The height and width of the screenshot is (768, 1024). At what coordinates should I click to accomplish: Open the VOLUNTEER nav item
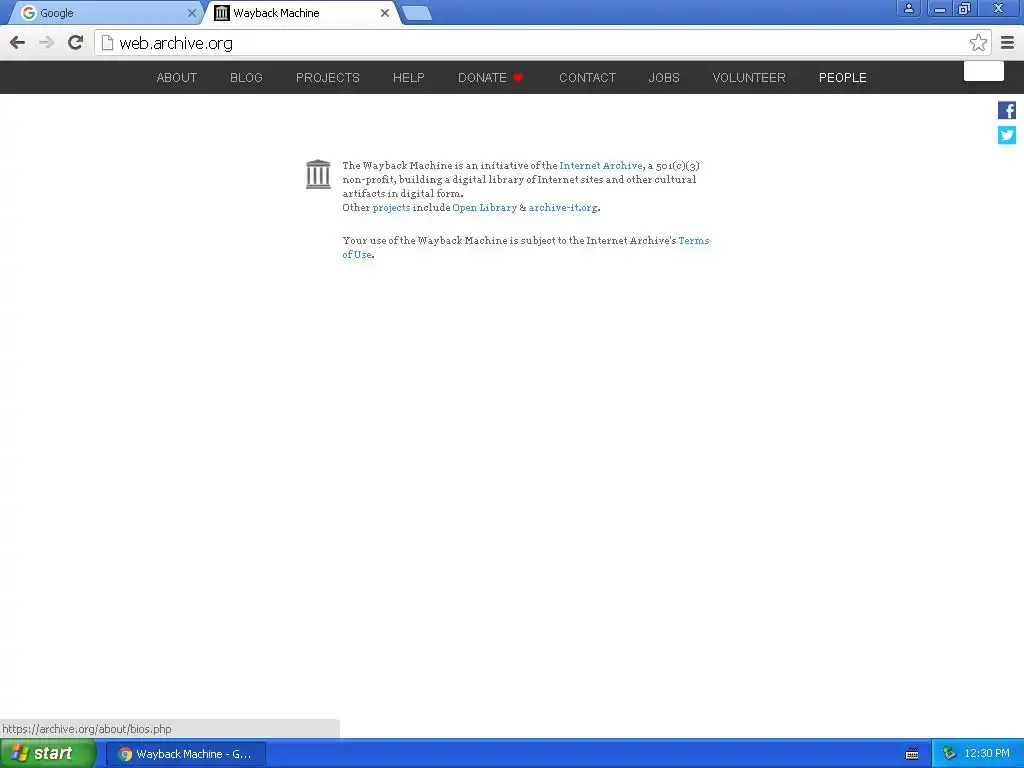(x=749, y=78)
